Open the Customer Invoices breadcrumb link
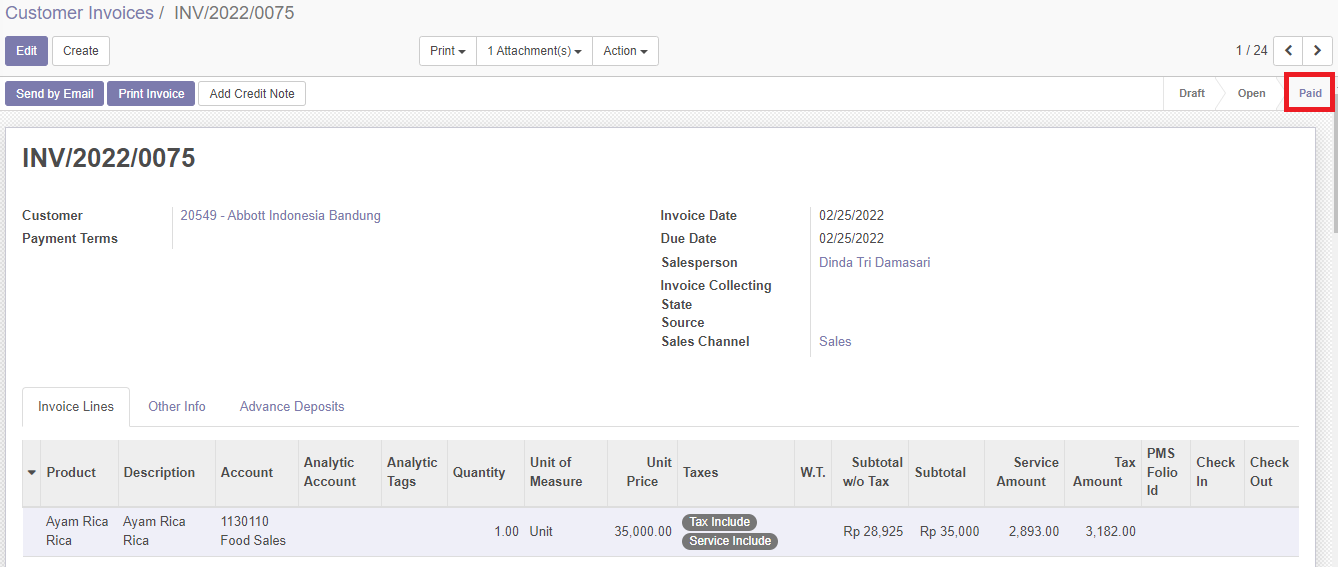This screenshot has width=1338, height=567. click(80, 13)
